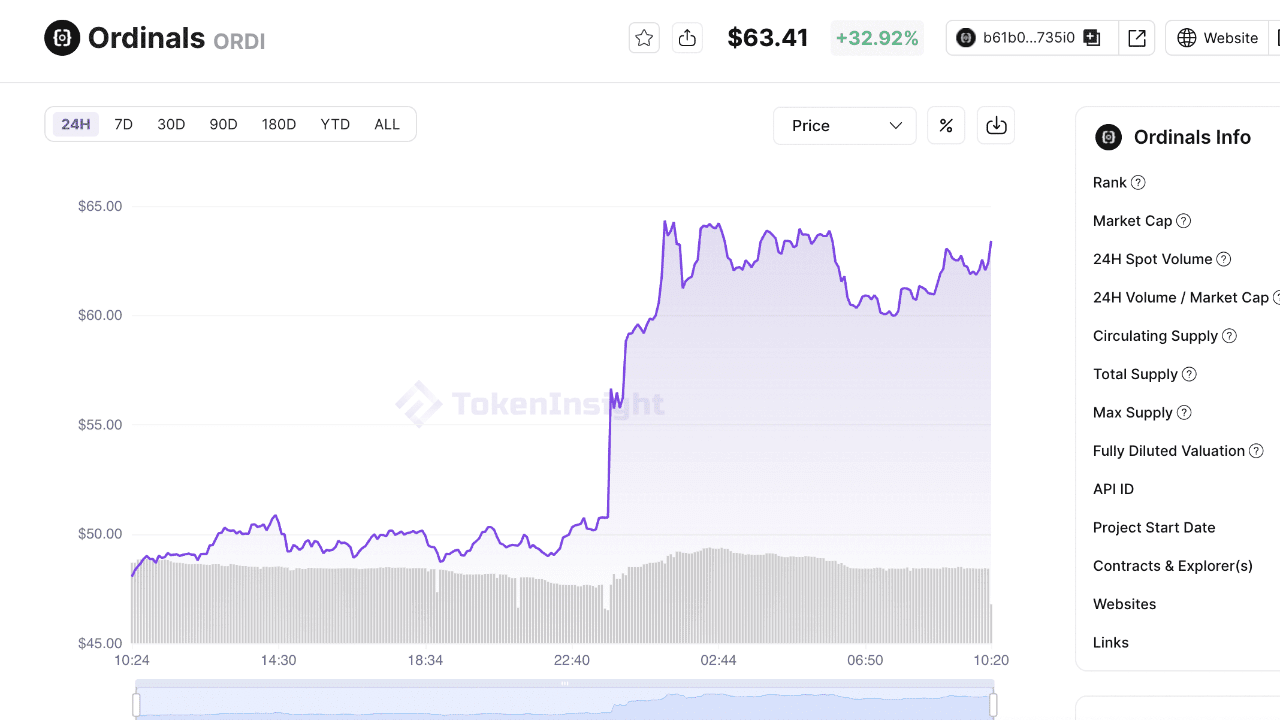The width and height of the screenshot is (1280, 720).
Task: Click the Contracts & Explorer(s) entry
Action: (1172, 565)
